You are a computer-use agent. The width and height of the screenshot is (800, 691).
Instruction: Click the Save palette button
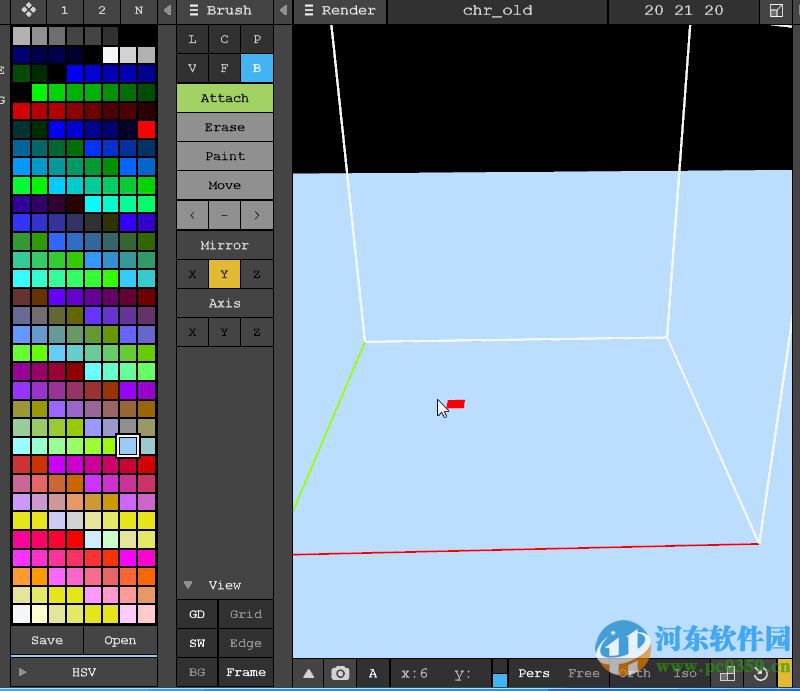(x=47, y=640)
